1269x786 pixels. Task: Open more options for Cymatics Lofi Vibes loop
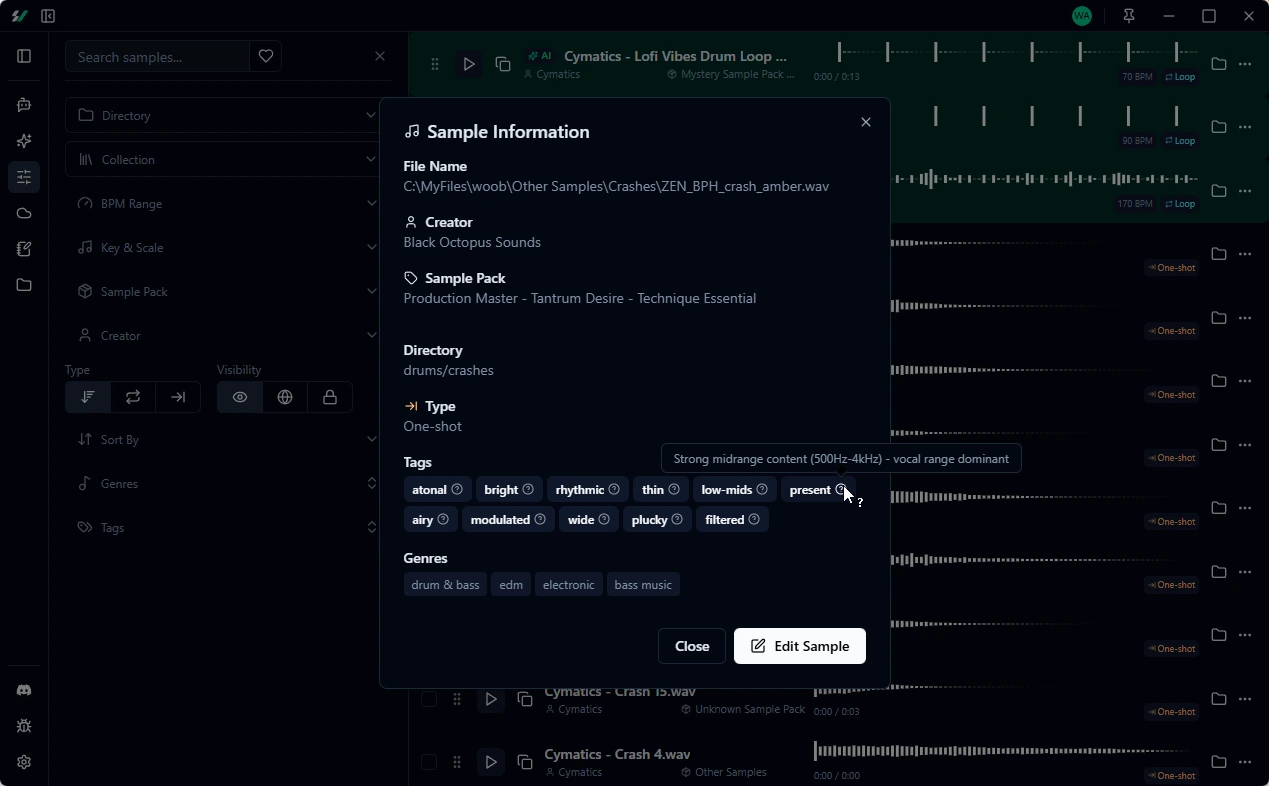click(1245, 64)
